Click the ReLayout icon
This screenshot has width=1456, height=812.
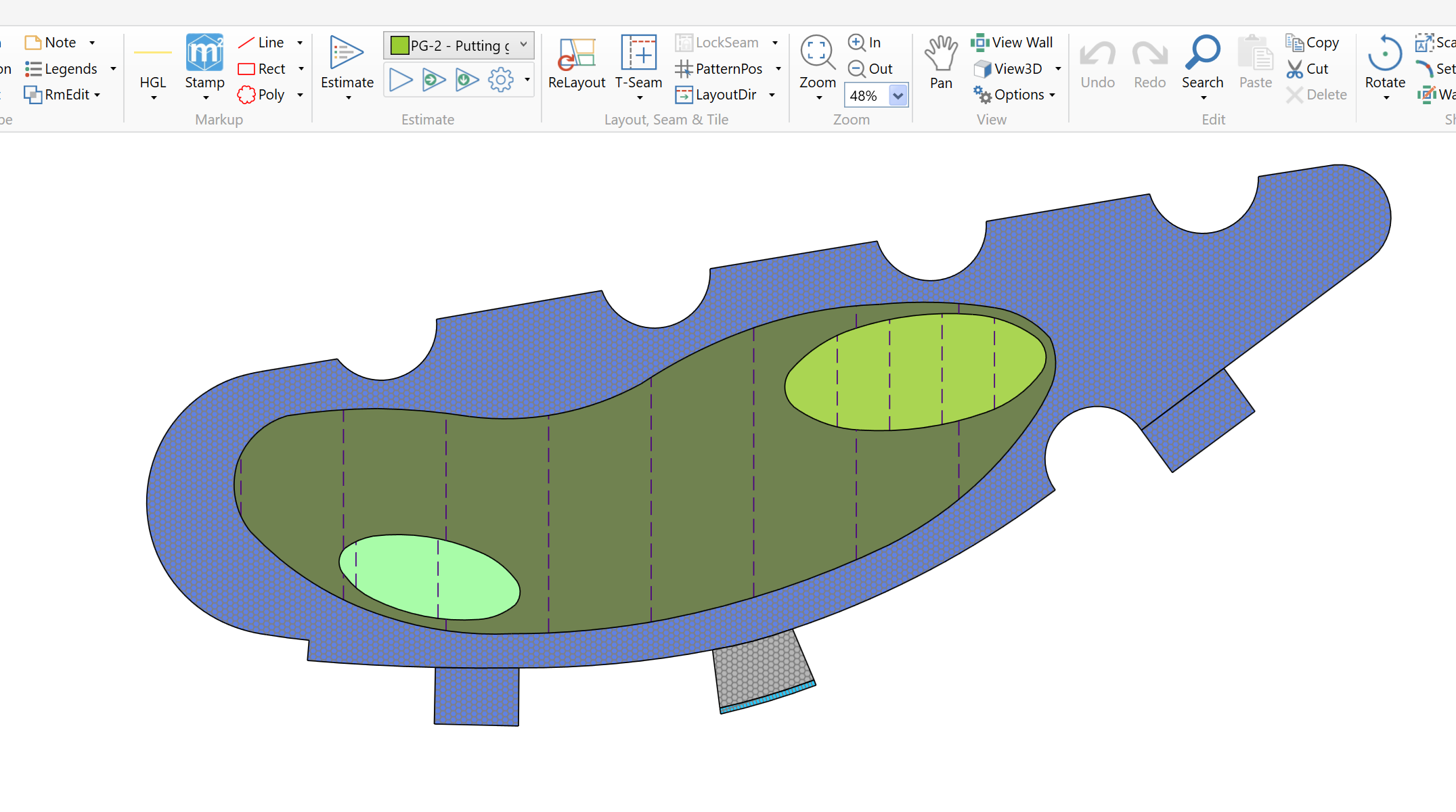pyautogui.click(x=576, y=55)
